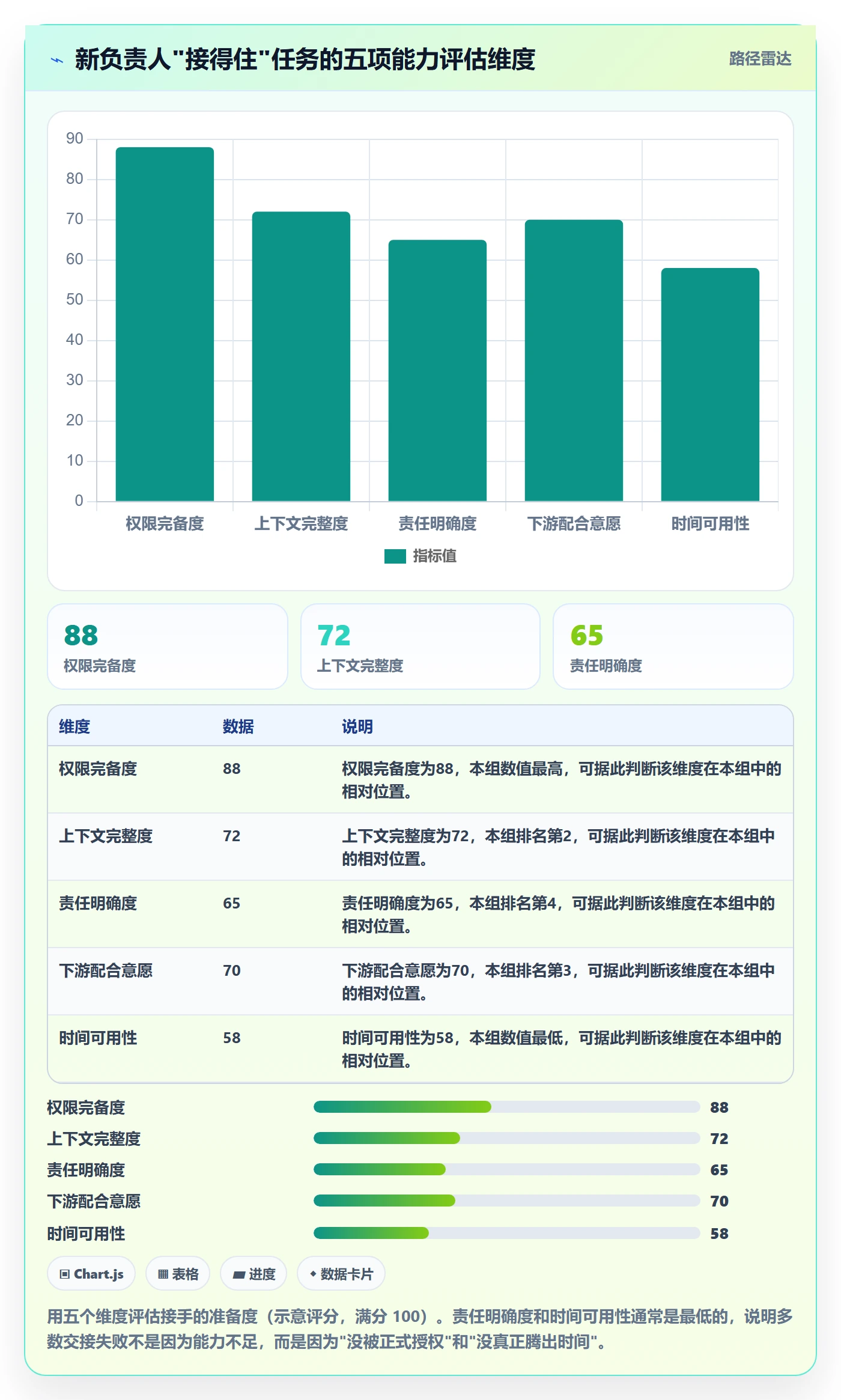This screenshot has width=841, height=1400.
Task: Select the 时间可用性 bar in the chart
Action: [x=710, y=385]
